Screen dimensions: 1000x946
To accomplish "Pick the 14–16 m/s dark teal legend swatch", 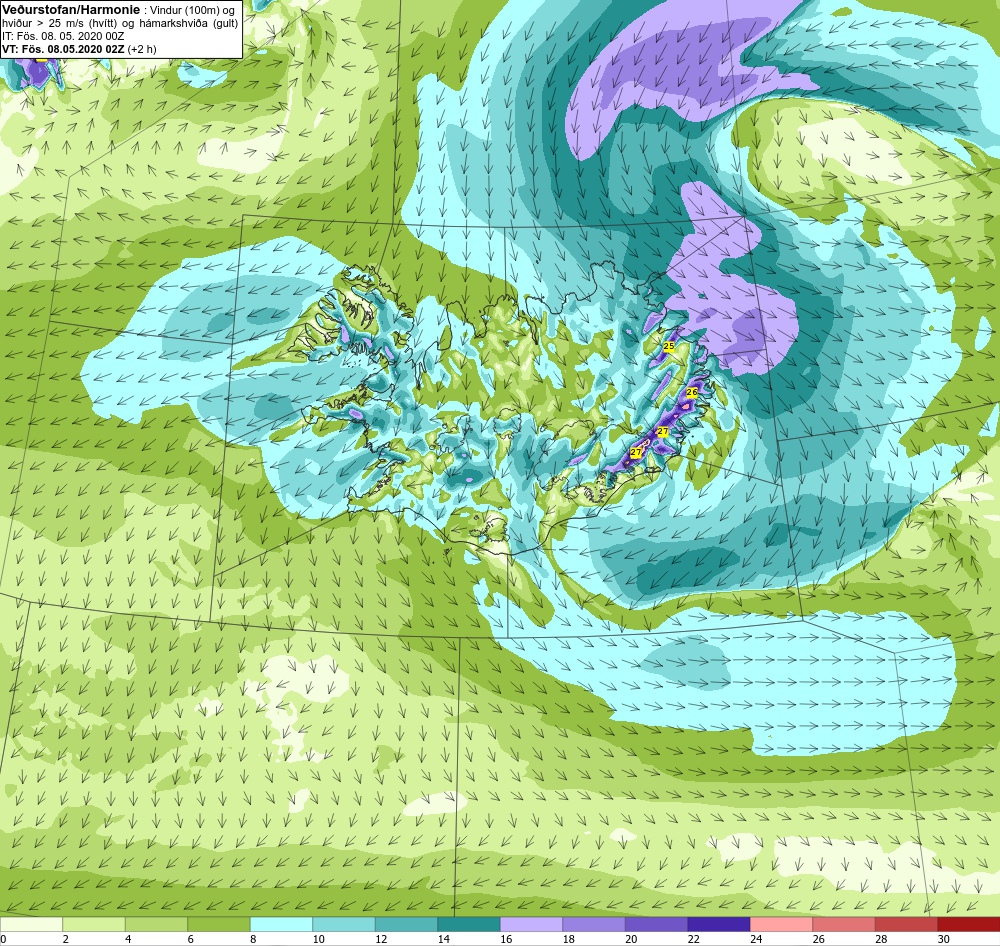I will pyautogui.click(x=469, y=924).
